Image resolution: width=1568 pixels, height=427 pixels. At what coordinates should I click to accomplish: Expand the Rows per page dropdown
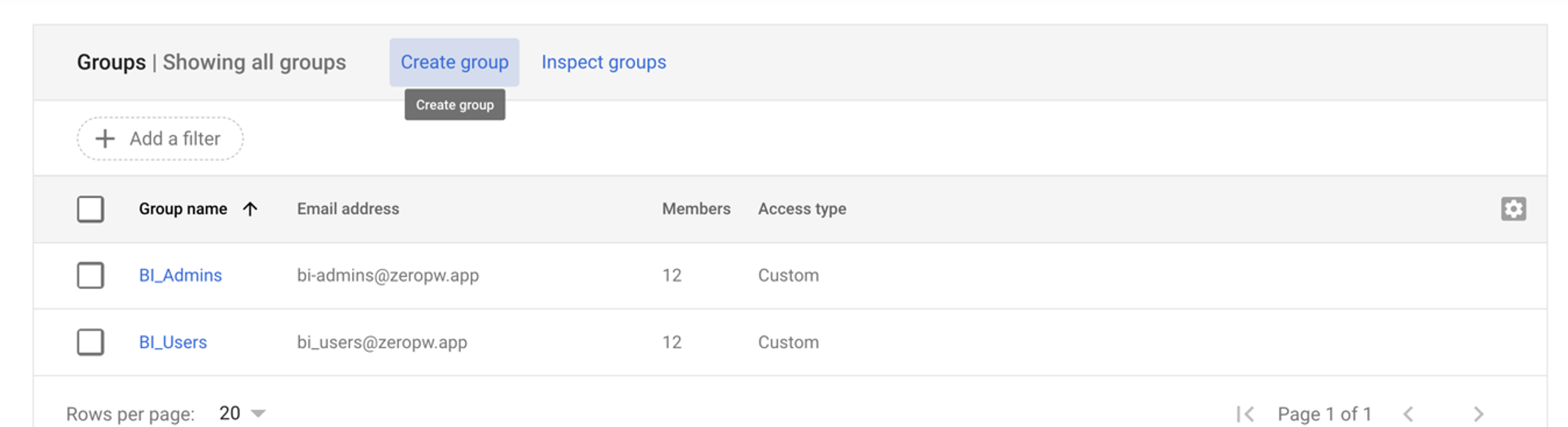point(242,413)
